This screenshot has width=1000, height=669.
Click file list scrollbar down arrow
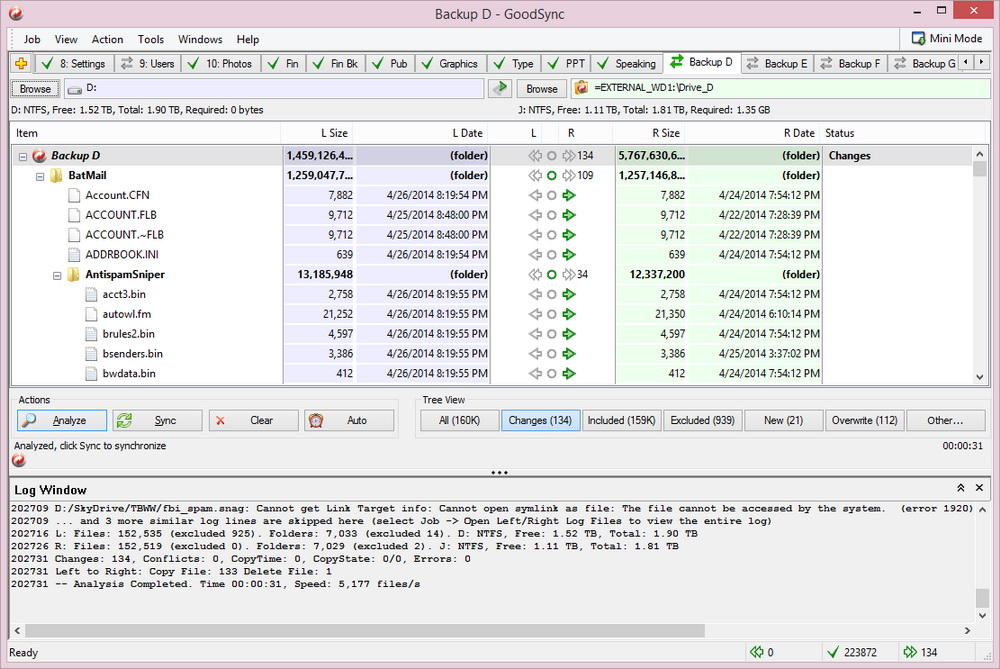980,377
